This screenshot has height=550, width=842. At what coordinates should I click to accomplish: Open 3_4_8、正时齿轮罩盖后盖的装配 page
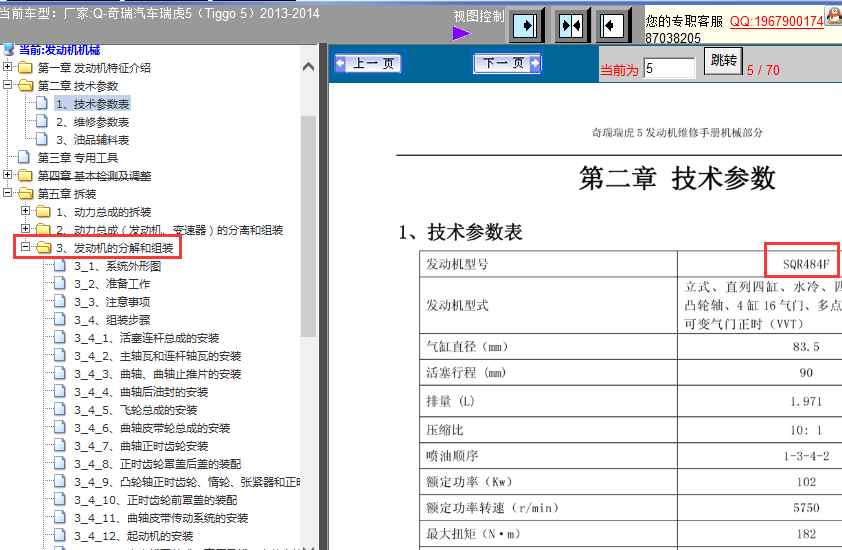tap(157, 464)
